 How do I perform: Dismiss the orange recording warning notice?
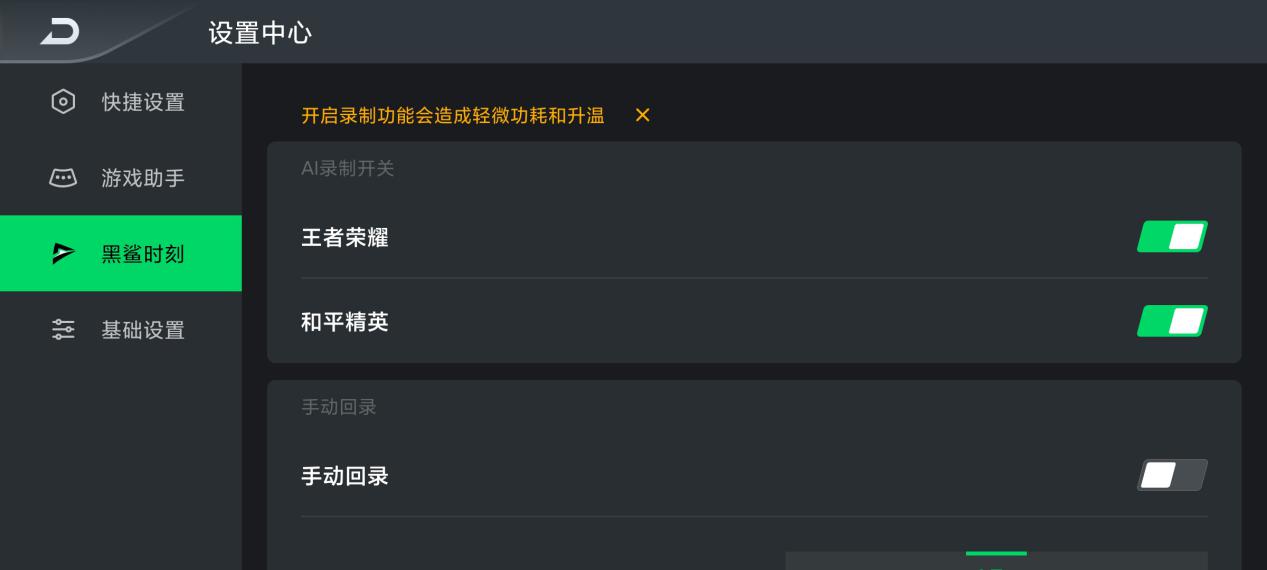pyautogui.click(x=643, y=116)
